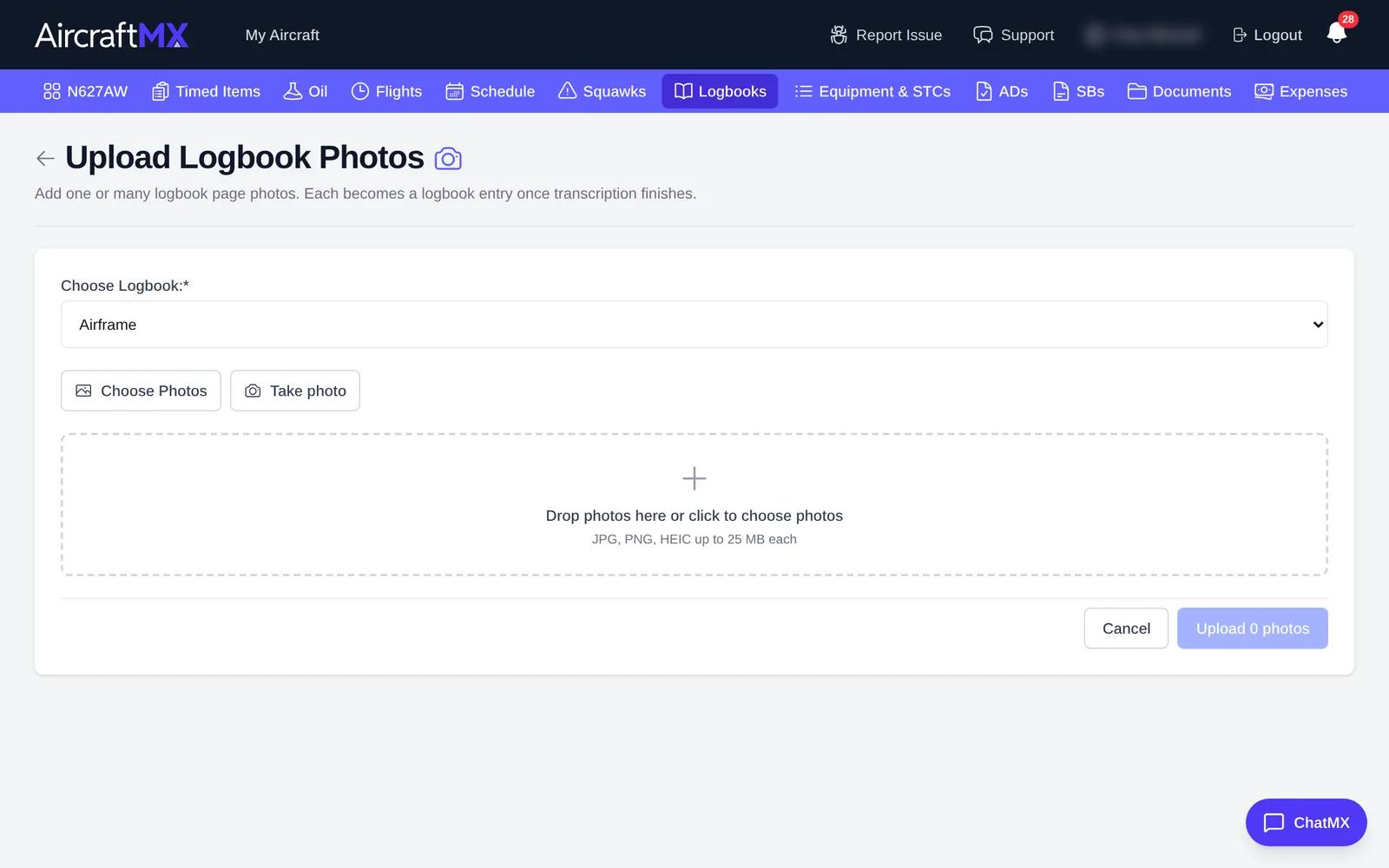Click the Choose Photos button
This screenshot has height=868, width=1389.
[x=141, y=391]
